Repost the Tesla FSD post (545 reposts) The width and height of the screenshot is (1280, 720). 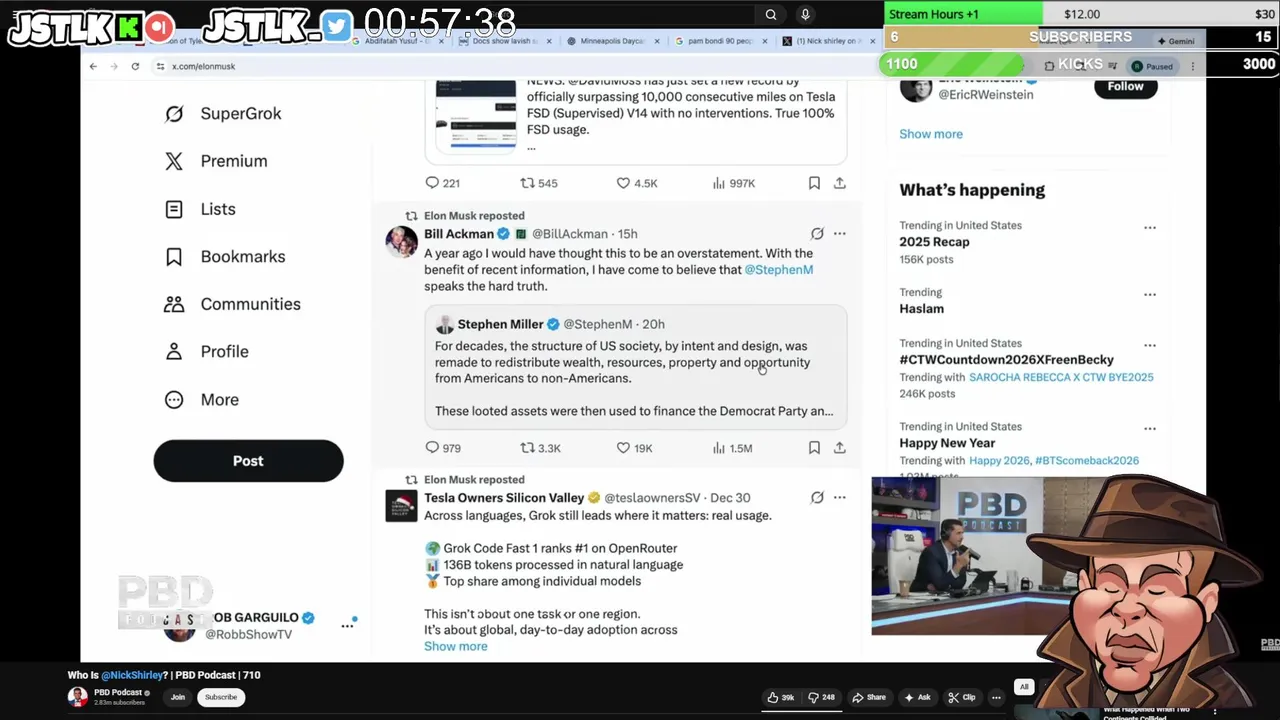539,183
